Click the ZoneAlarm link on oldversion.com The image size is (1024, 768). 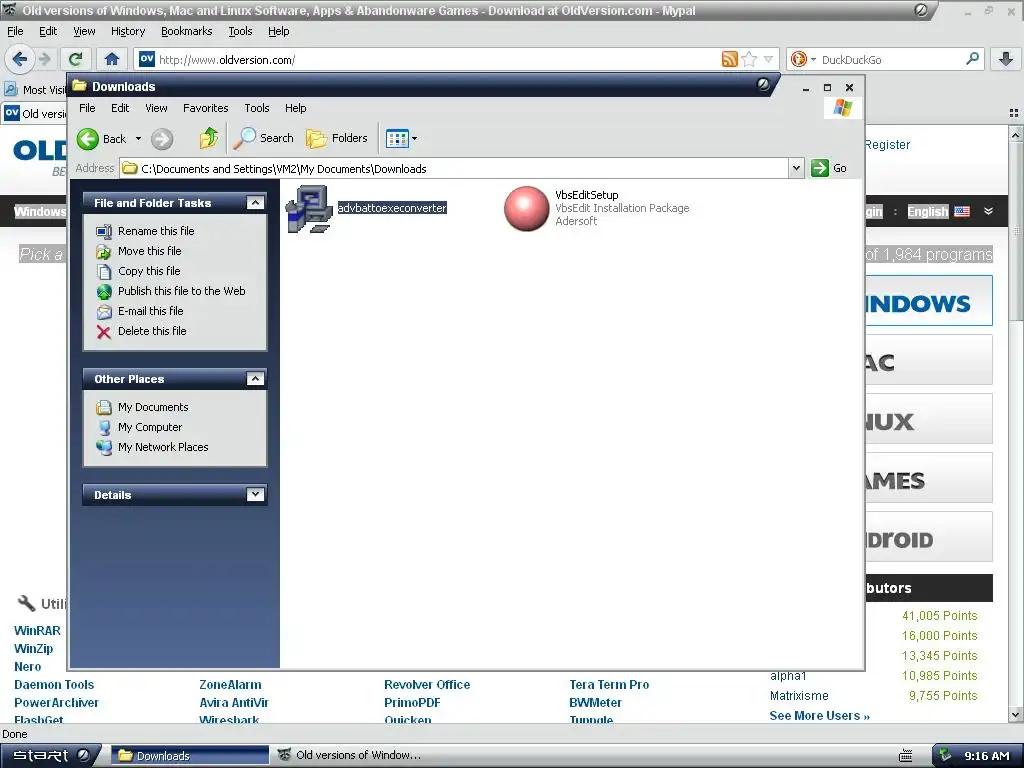tap(230, 685)
